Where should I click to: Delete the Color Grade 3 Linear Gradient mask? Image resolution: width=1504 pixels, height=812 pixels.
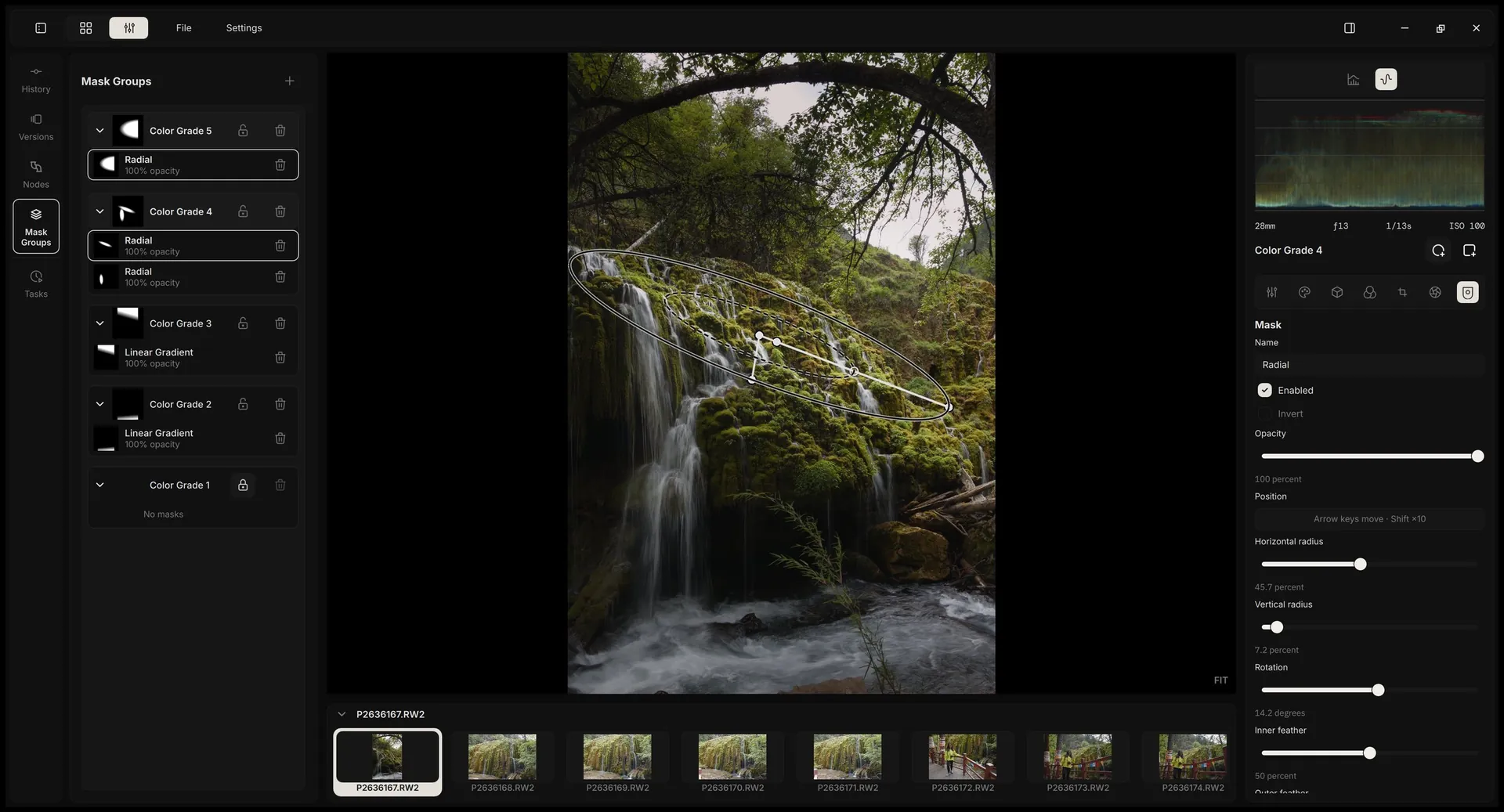click(280, 358)
